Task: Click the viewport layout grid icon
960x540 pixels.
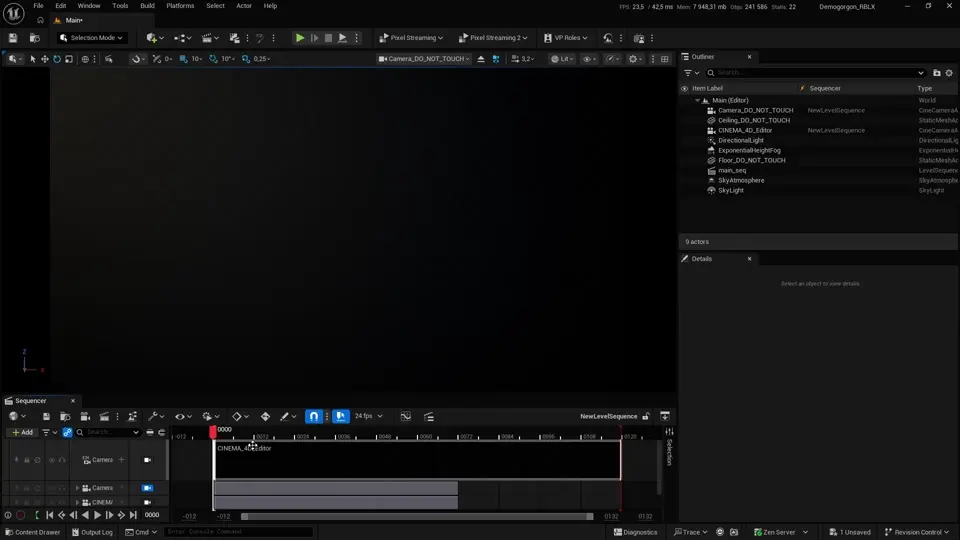Action: 665,59
